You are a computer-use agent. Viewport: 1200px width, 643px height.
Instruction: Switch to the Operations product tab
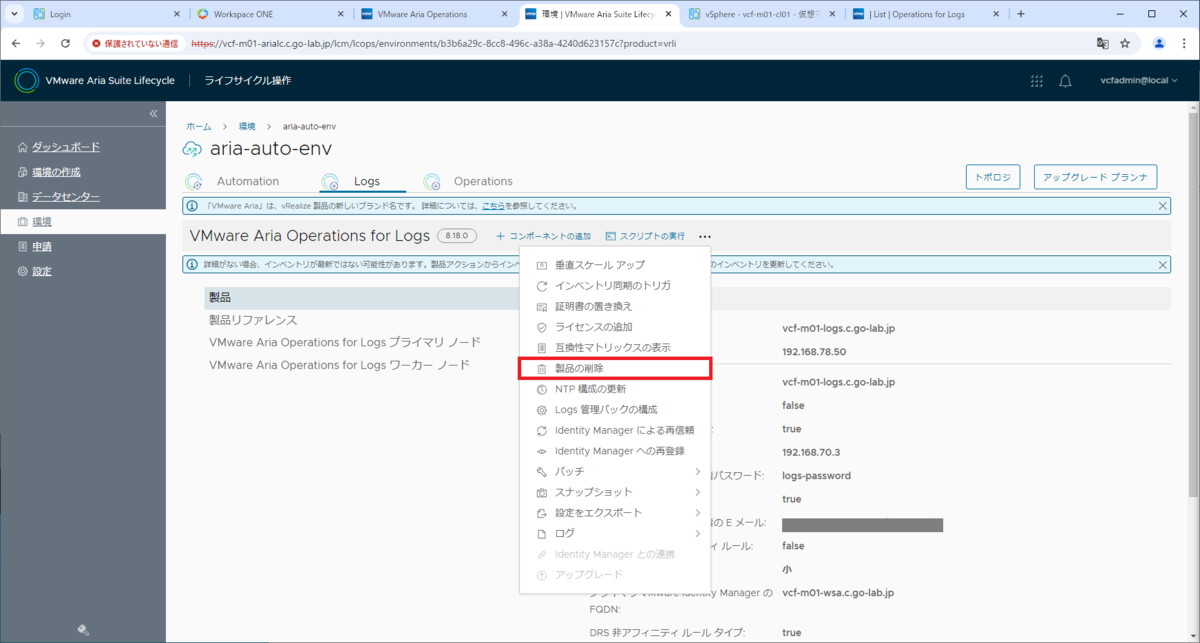[483, 181]
